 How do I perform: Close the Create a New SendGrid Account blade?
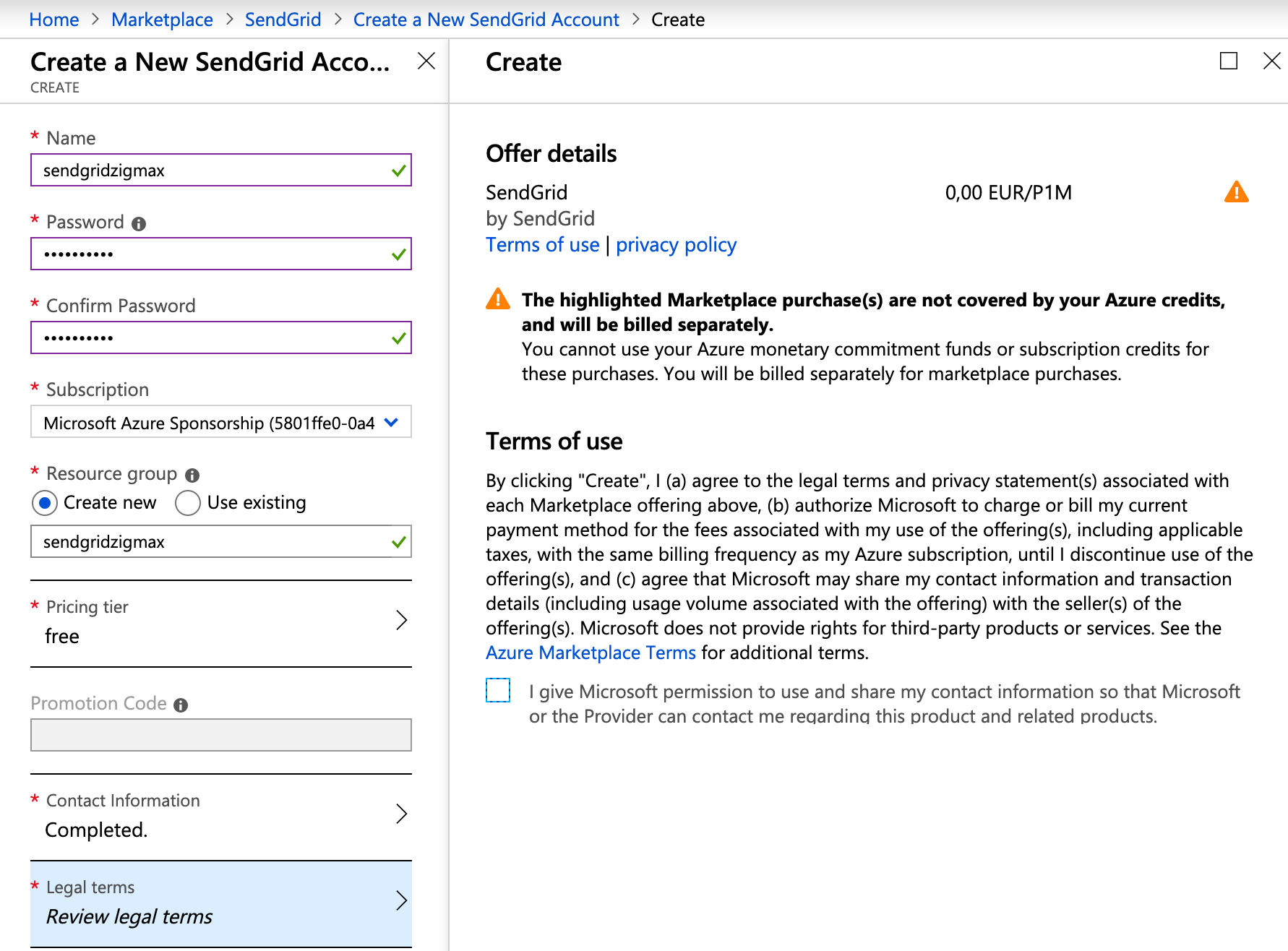tap(426, 61)
